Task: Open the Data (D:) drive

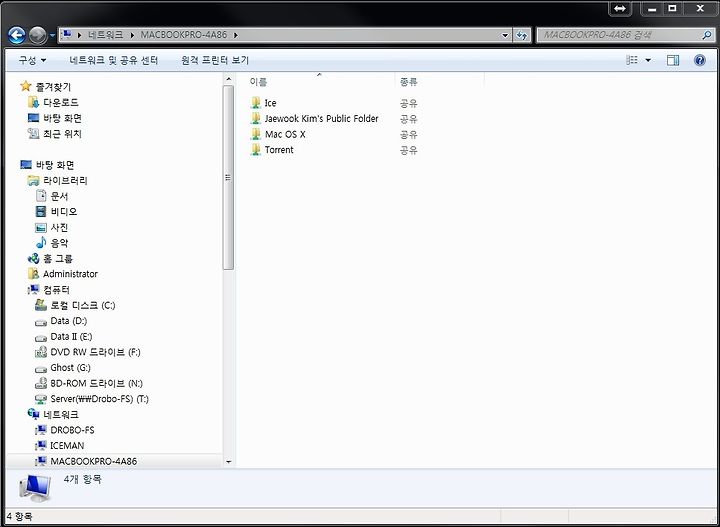Action: [x=68, y=321]
